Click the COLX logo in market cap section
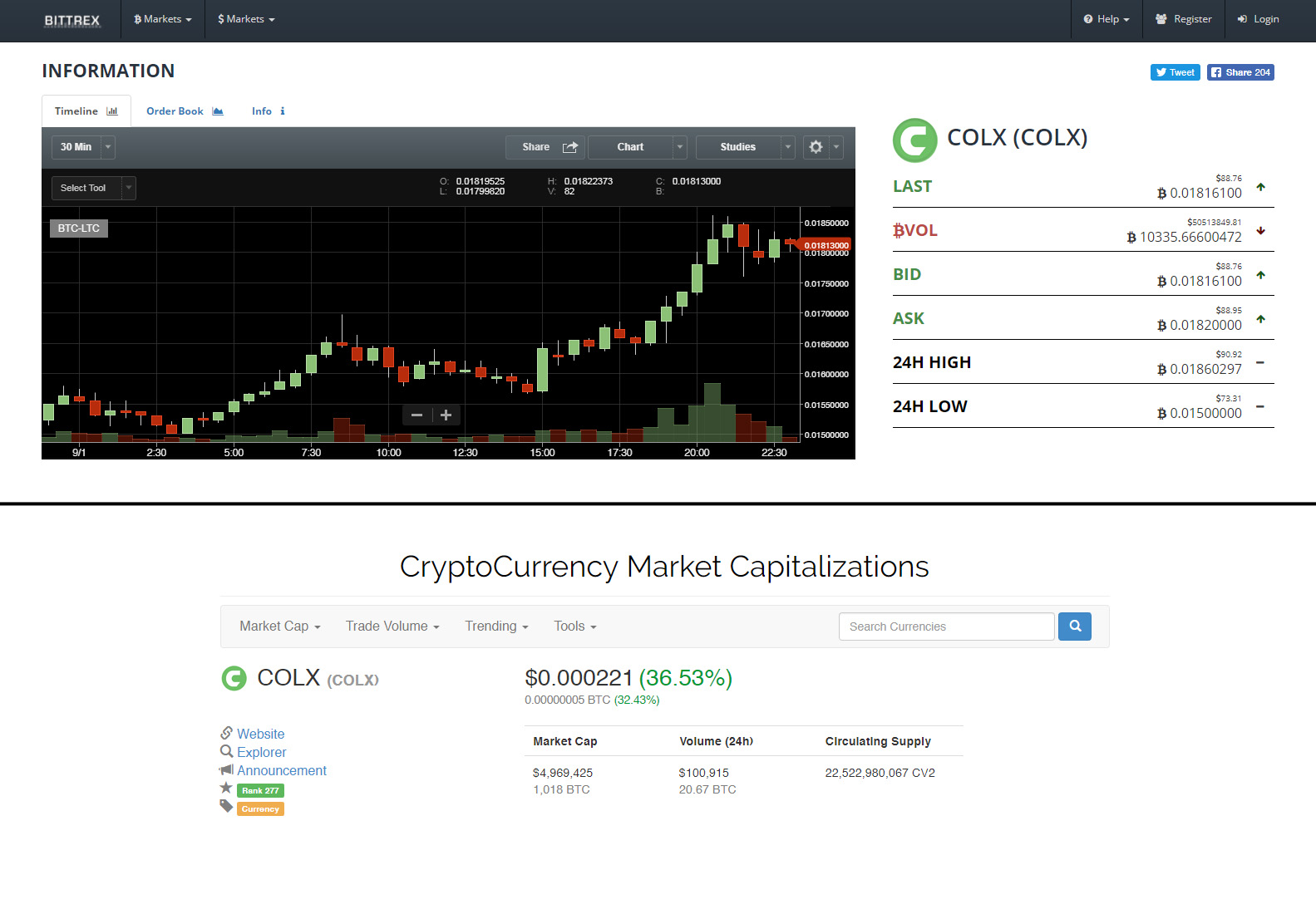 (234, 679)
